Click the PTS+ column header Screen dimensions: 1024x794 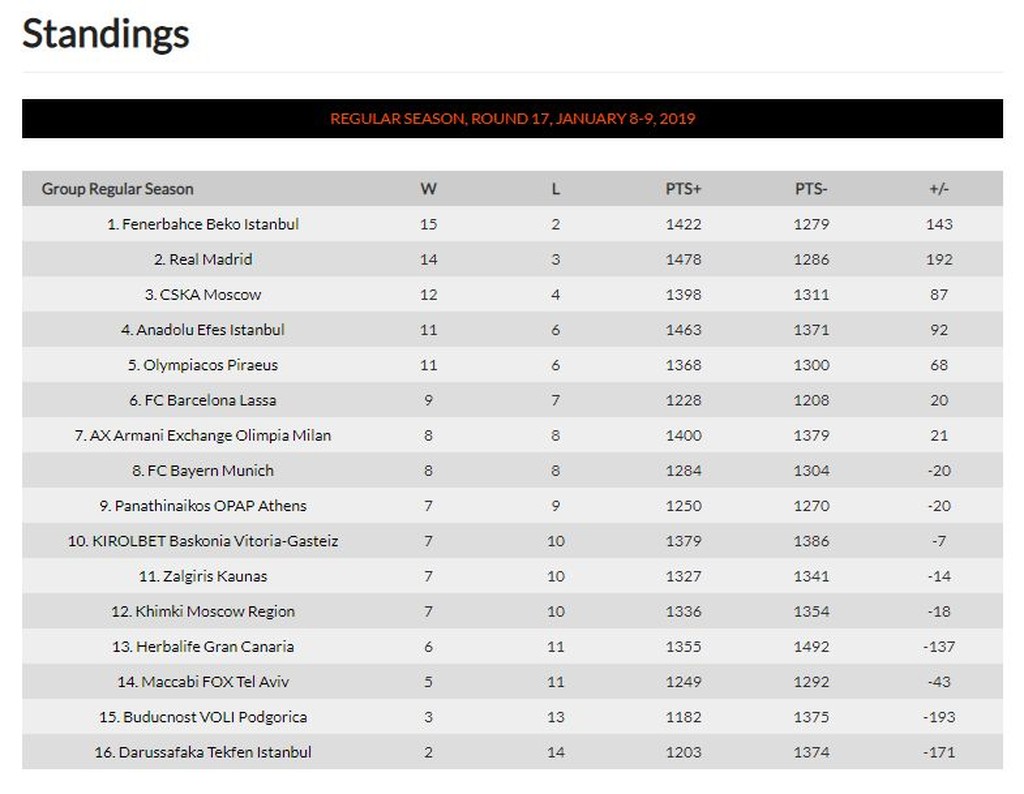tap(683, 189)
